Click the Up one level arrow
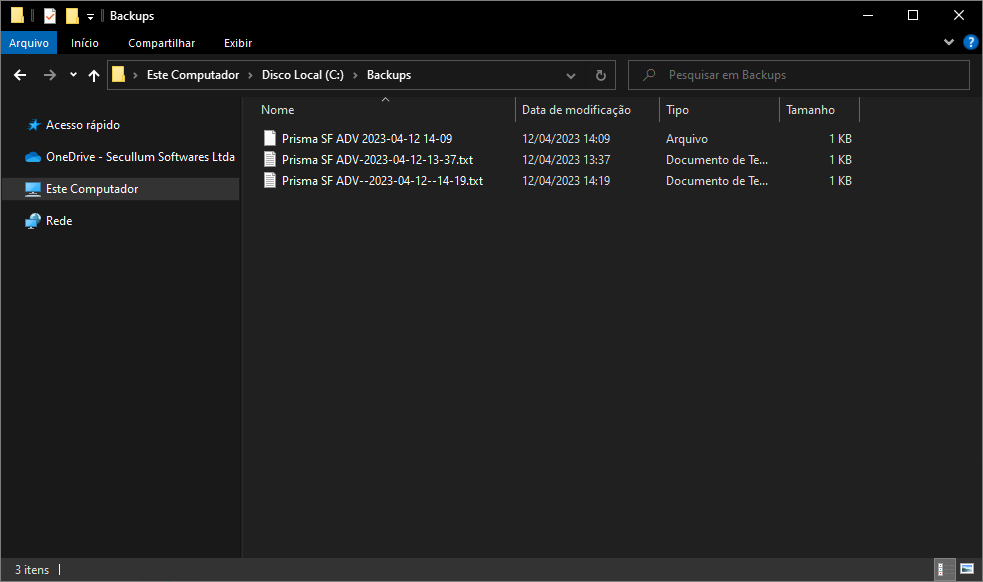The height and width of the screenshot is (582, 983). (94, 75)
